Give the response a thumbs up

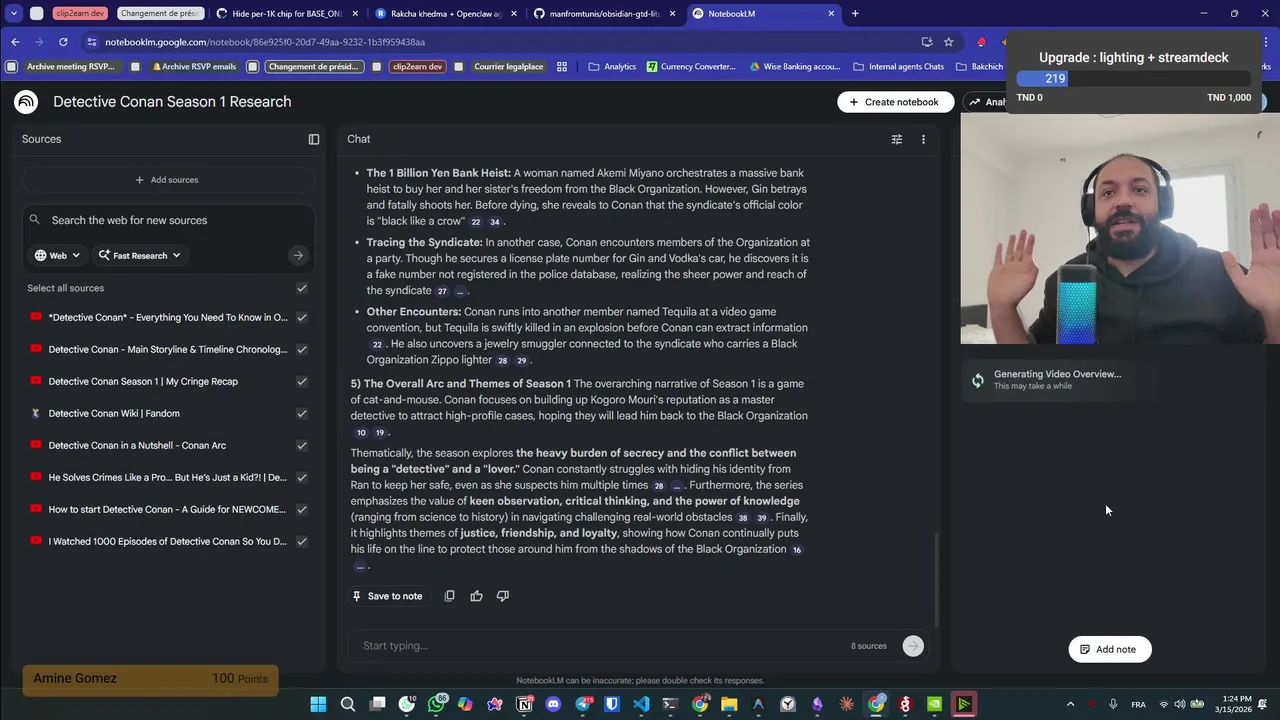(x=476, y=596)
